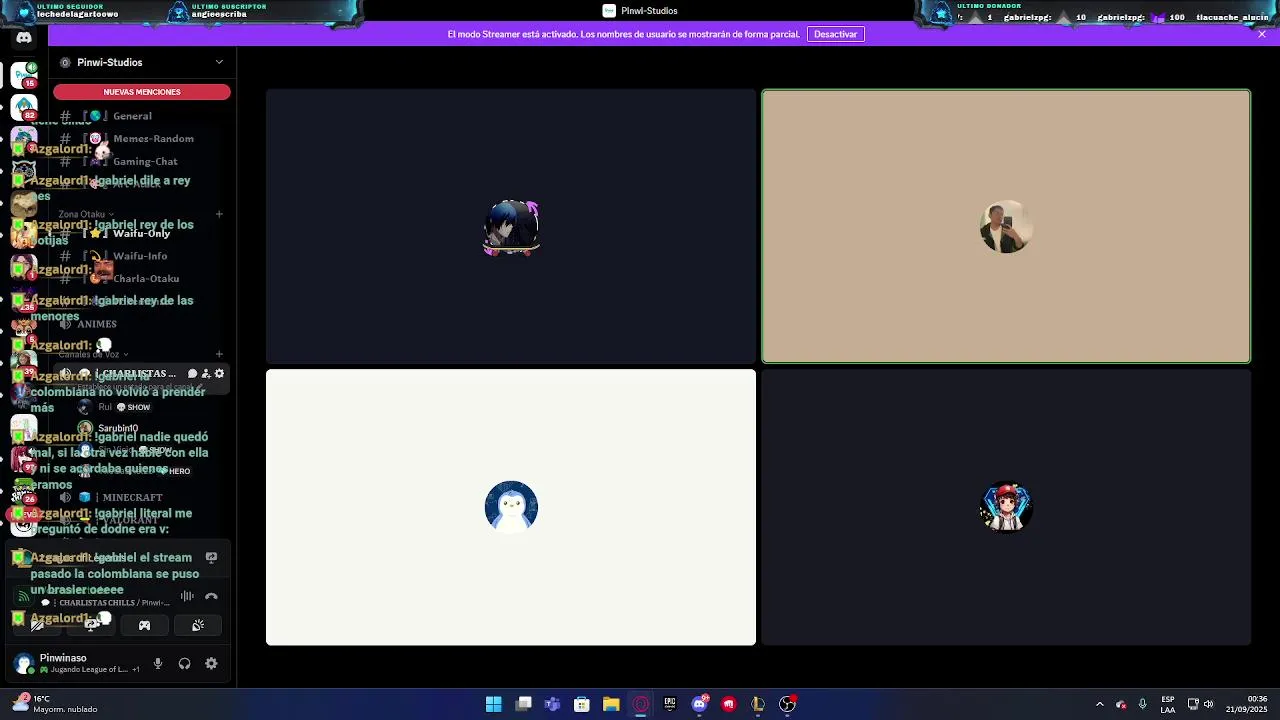Screen dimensions: 1280x720
Task: Open weather widget showing 16°C
Action: (x=55, y=704)
